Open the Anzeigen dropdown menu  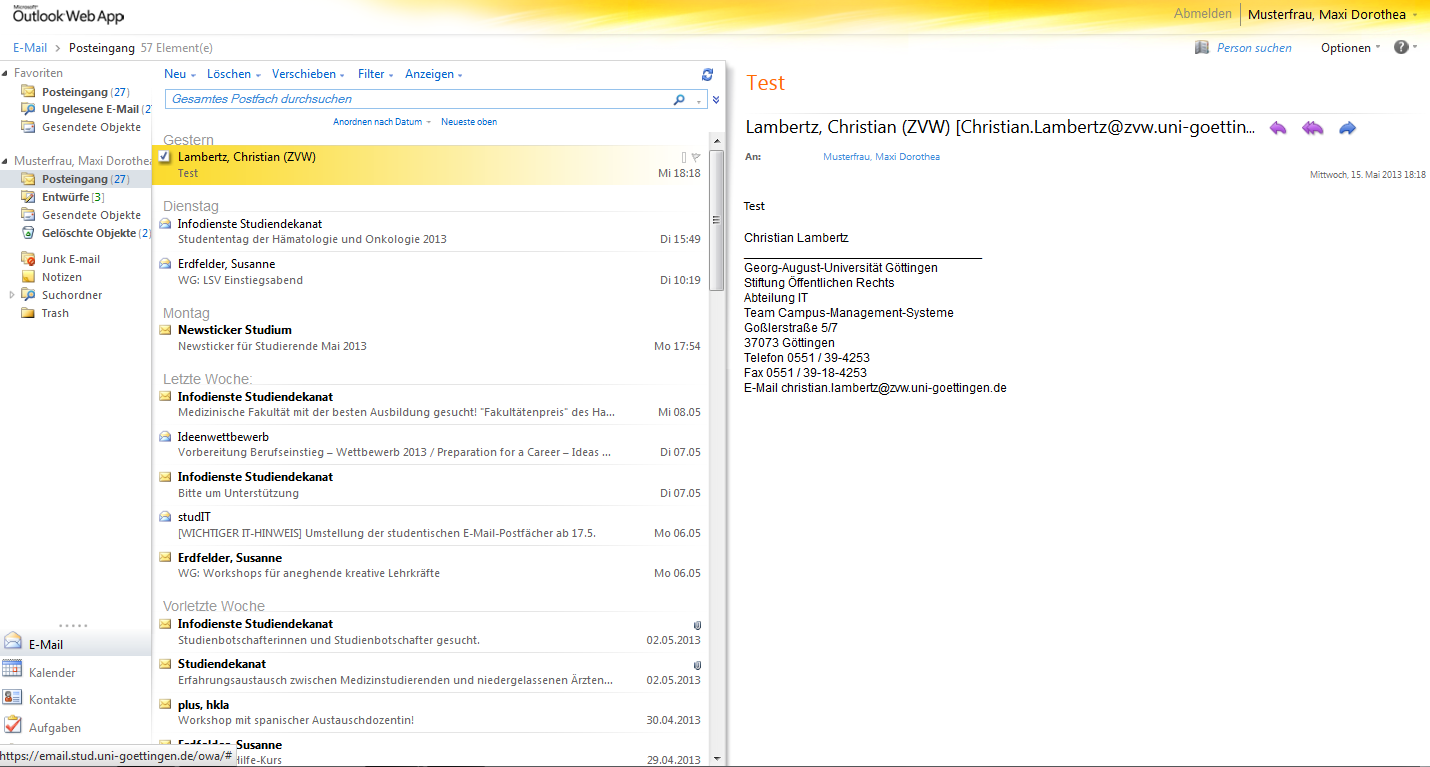tap(434, 74)
